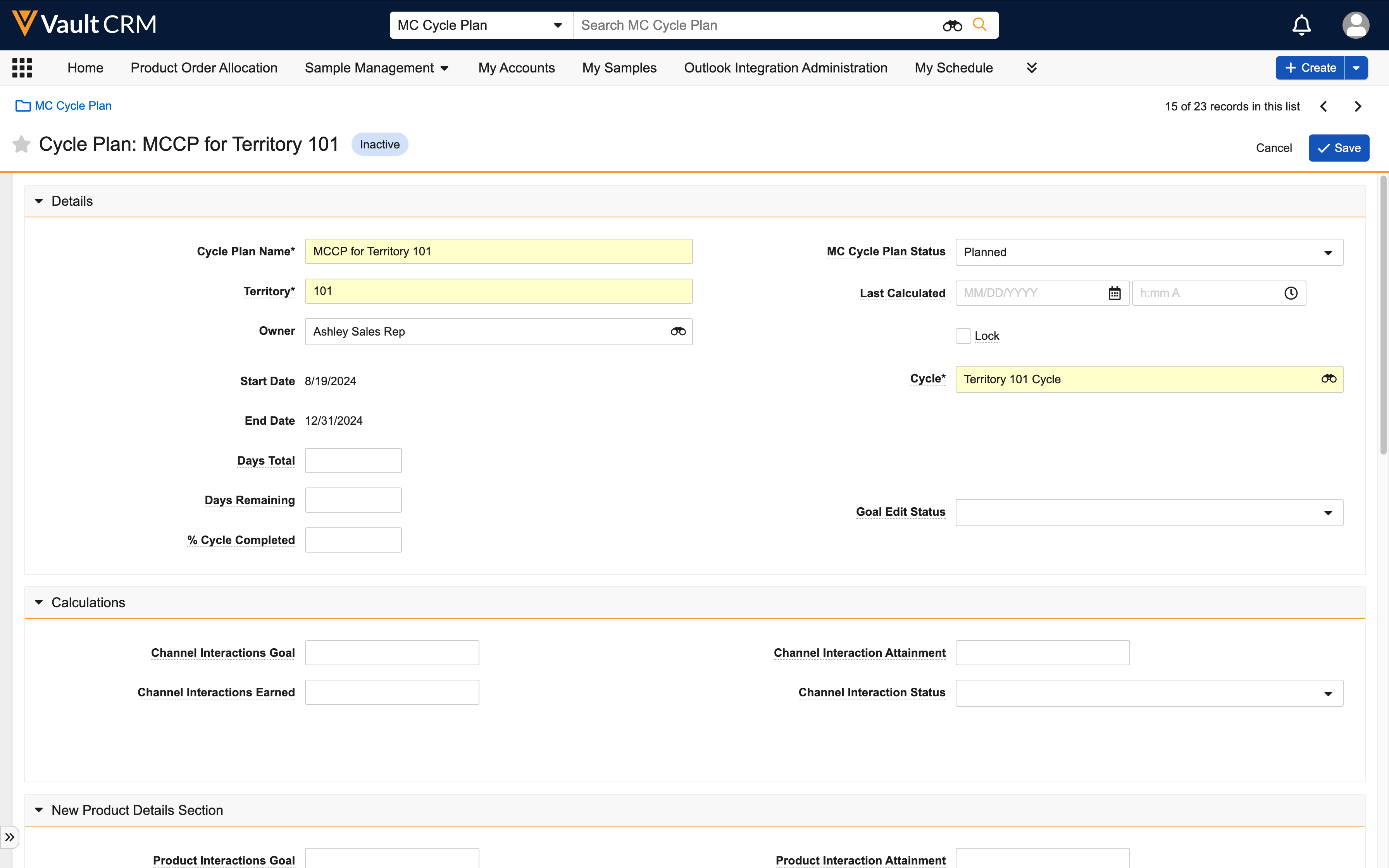This screenshot has width=1389, height=868.
Task: Click the notifications bell icon
Action: (x=1301, y=25)
